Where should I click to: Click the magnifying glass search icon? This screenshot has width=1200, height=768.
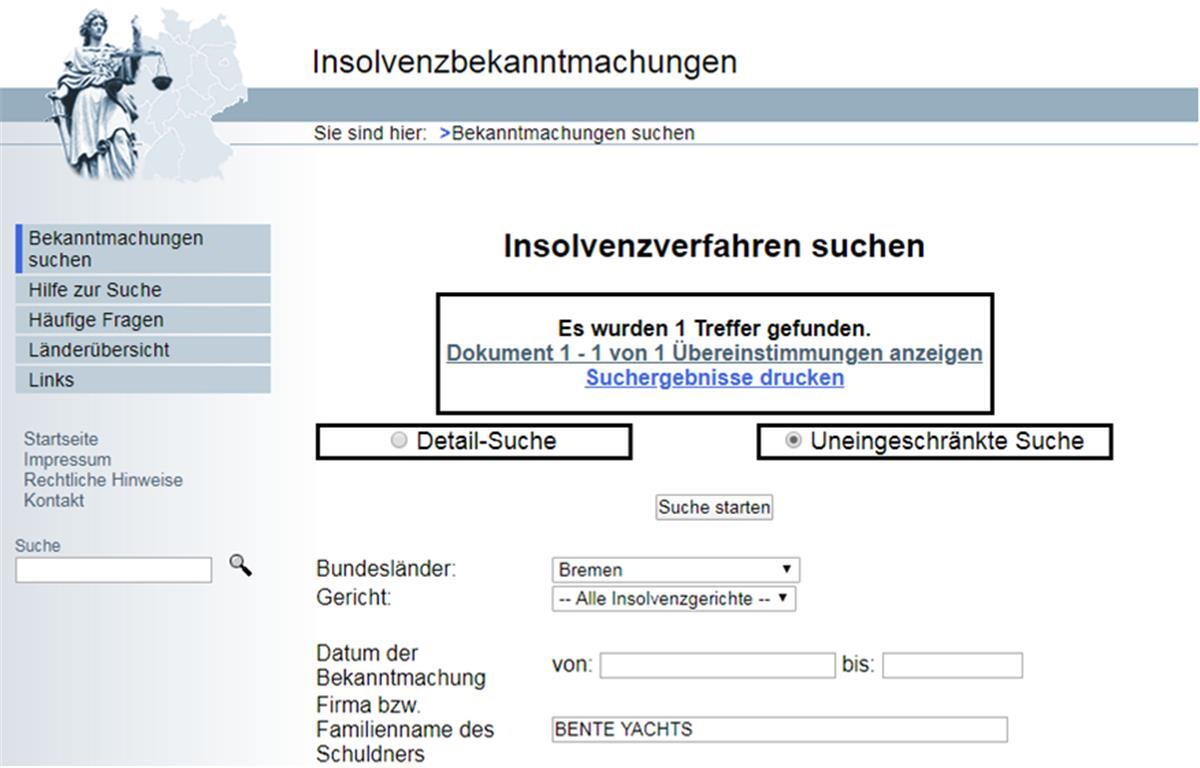point(240,566)
